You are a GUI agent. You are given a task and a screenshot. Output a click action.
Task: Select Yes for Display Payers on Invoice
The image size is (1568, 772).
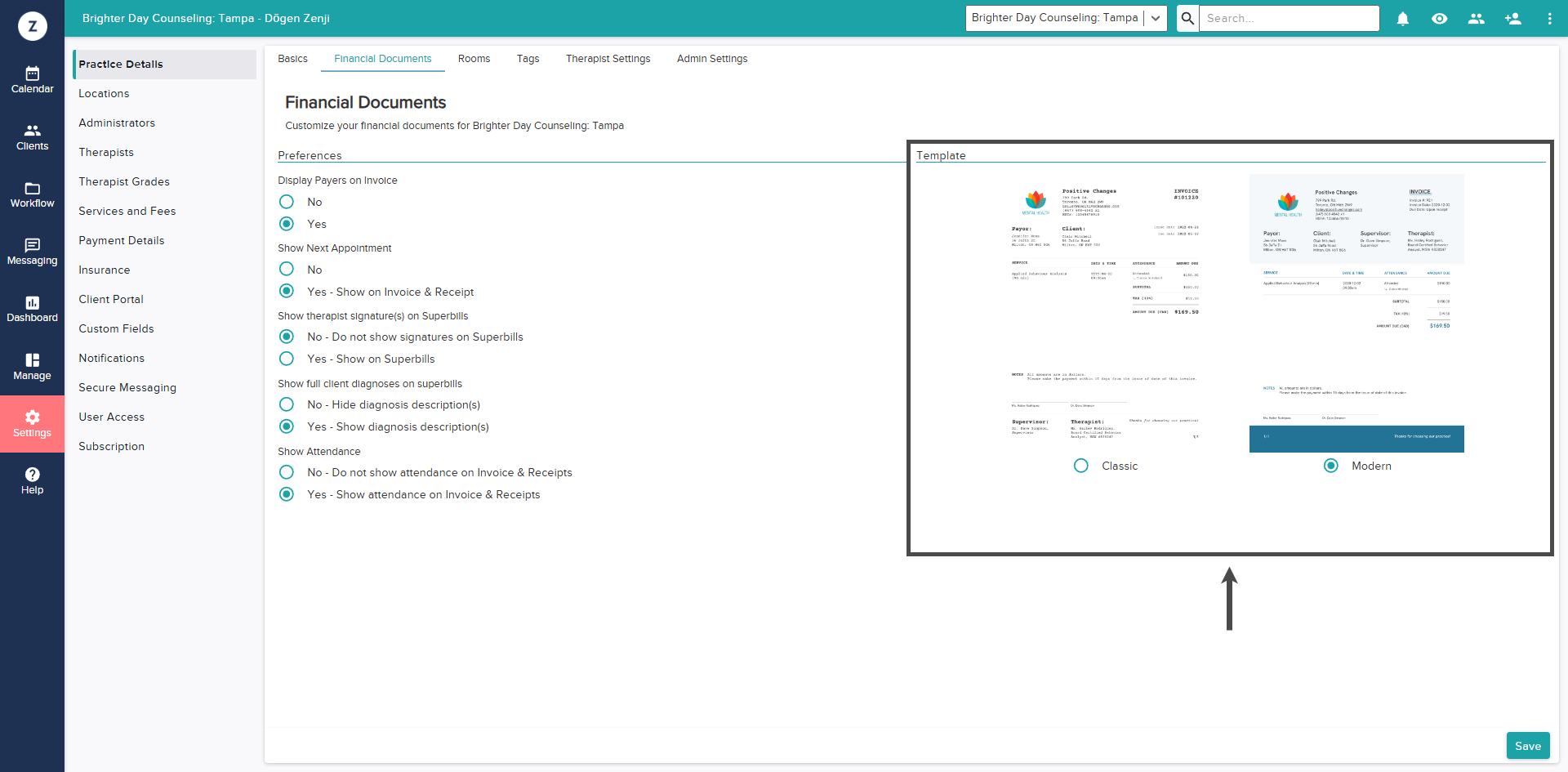[x=287, y=224]
